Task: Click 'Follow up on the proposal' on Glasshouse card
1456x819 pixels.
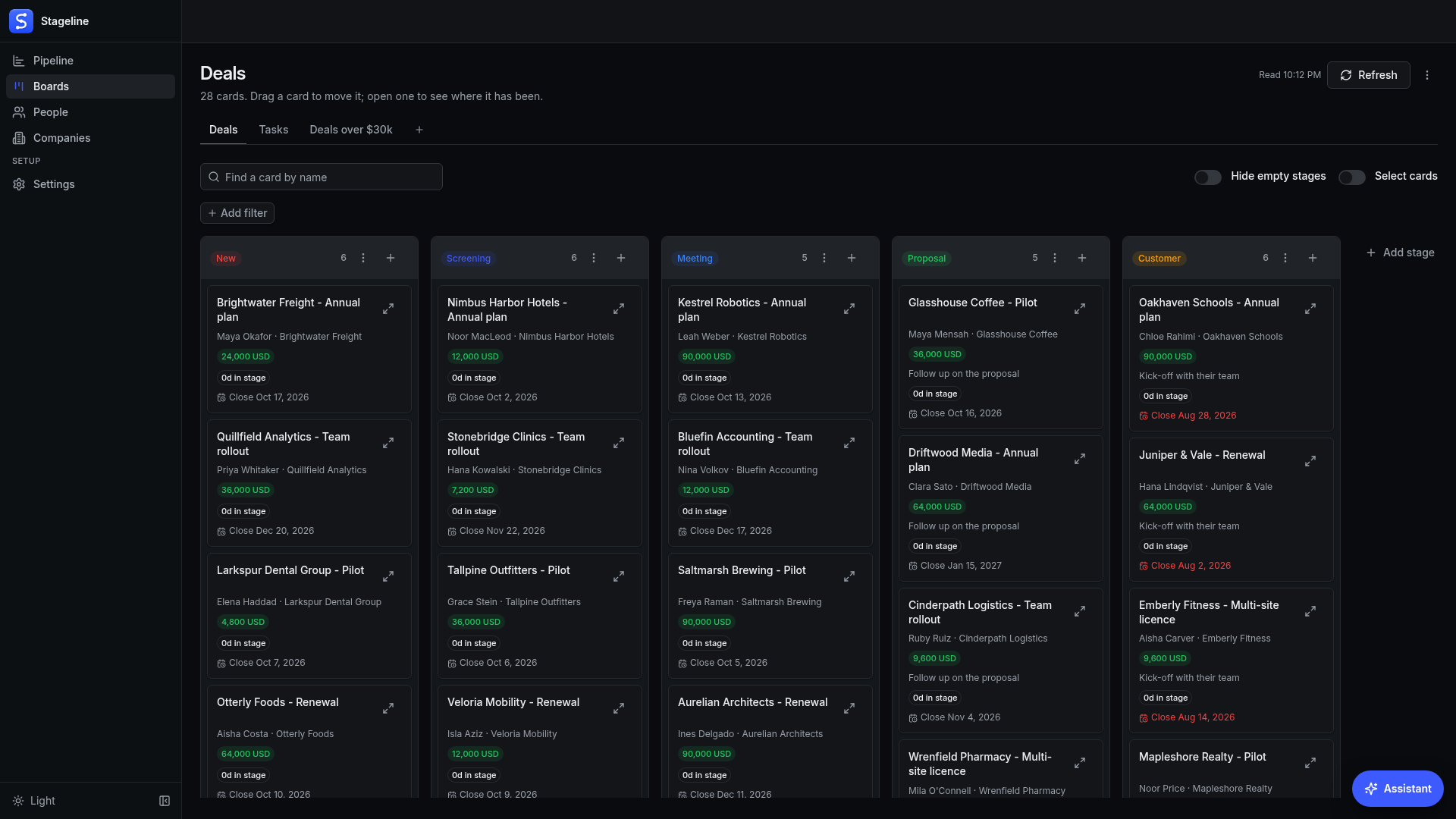Action: (964, 374)
